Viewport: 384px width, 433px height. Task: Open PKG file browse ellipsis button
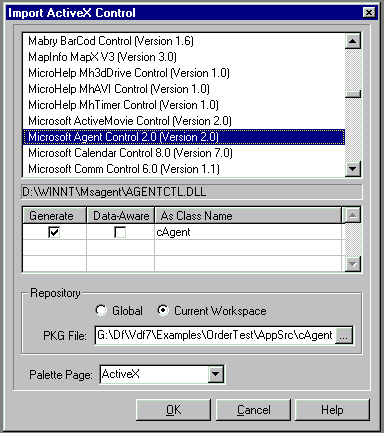tap(344, 336)
